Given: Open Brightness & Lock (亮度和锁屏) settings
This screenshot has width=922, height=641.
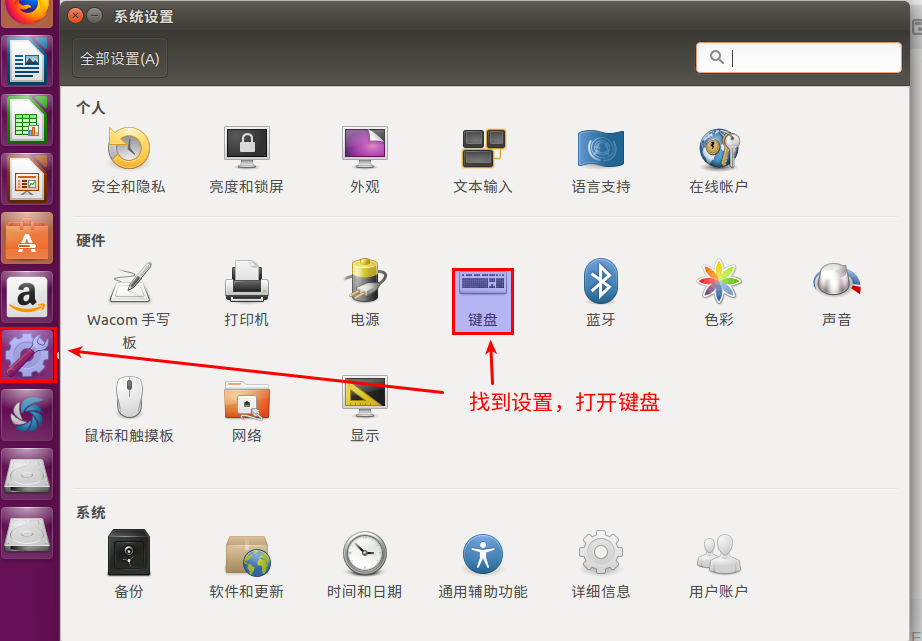Looking at the screenshot, I should click(246, 160).
